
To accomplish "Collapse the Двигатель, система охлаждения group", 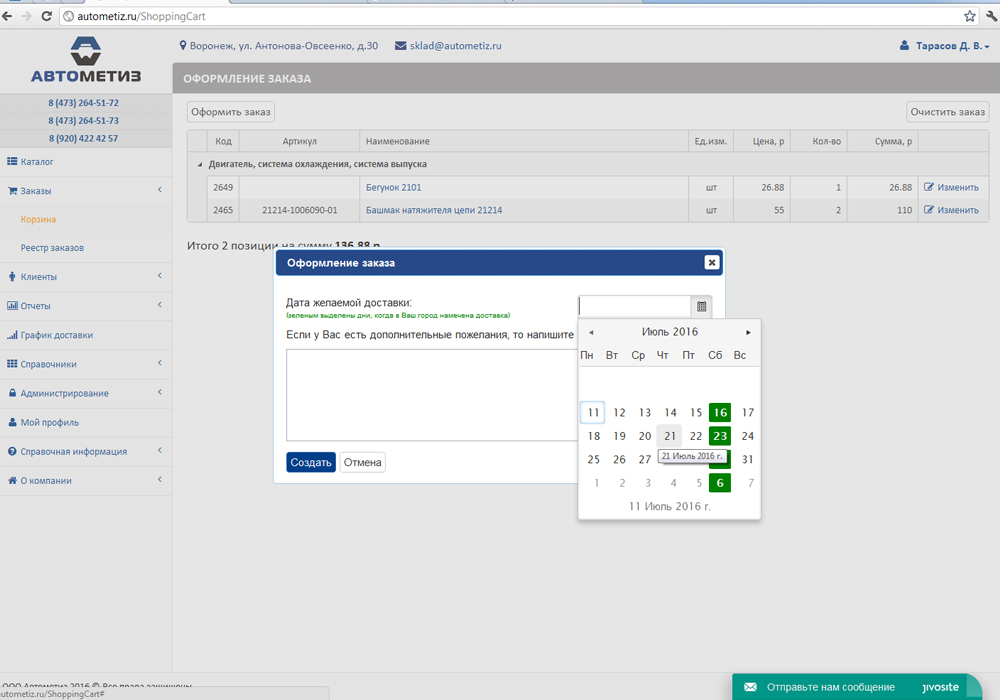I will point(198,164).
